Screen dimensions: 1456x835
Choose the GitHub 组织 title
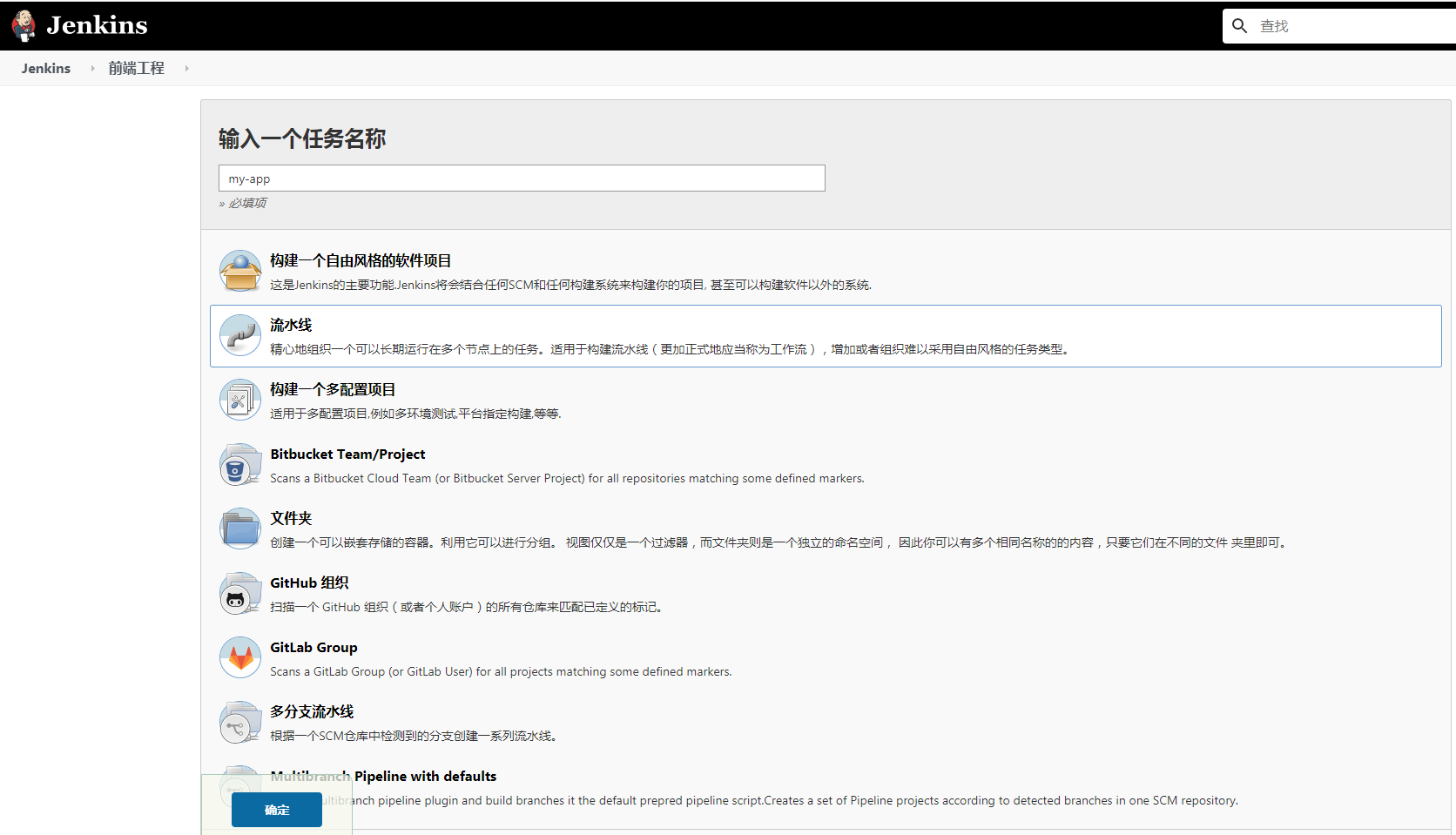tap(309, 582)
